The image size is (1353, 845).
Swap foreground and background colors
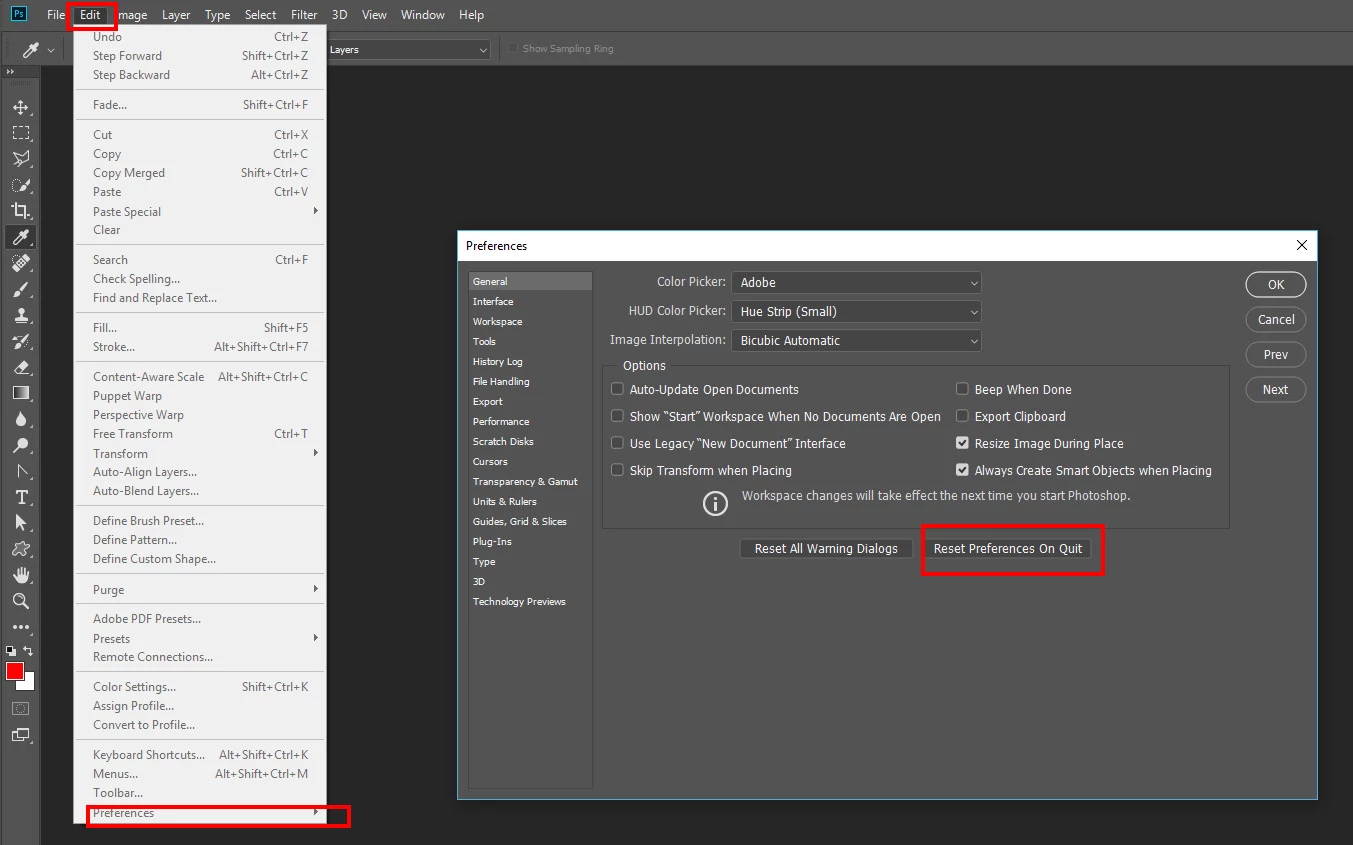click(29, 651)
